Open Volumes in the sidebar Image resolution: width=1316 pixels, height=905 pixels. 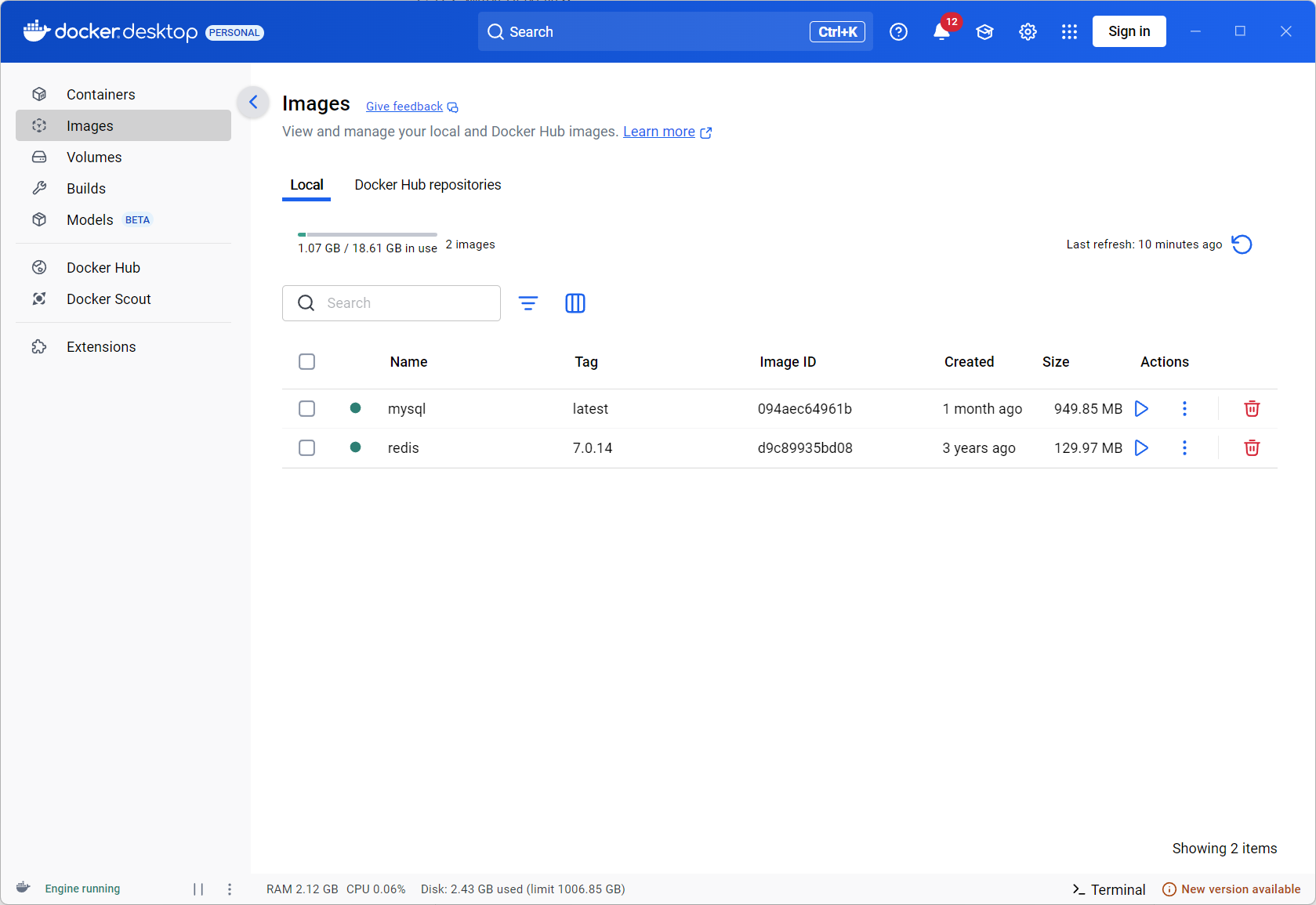pyautogui.click(x=123, y=157)
